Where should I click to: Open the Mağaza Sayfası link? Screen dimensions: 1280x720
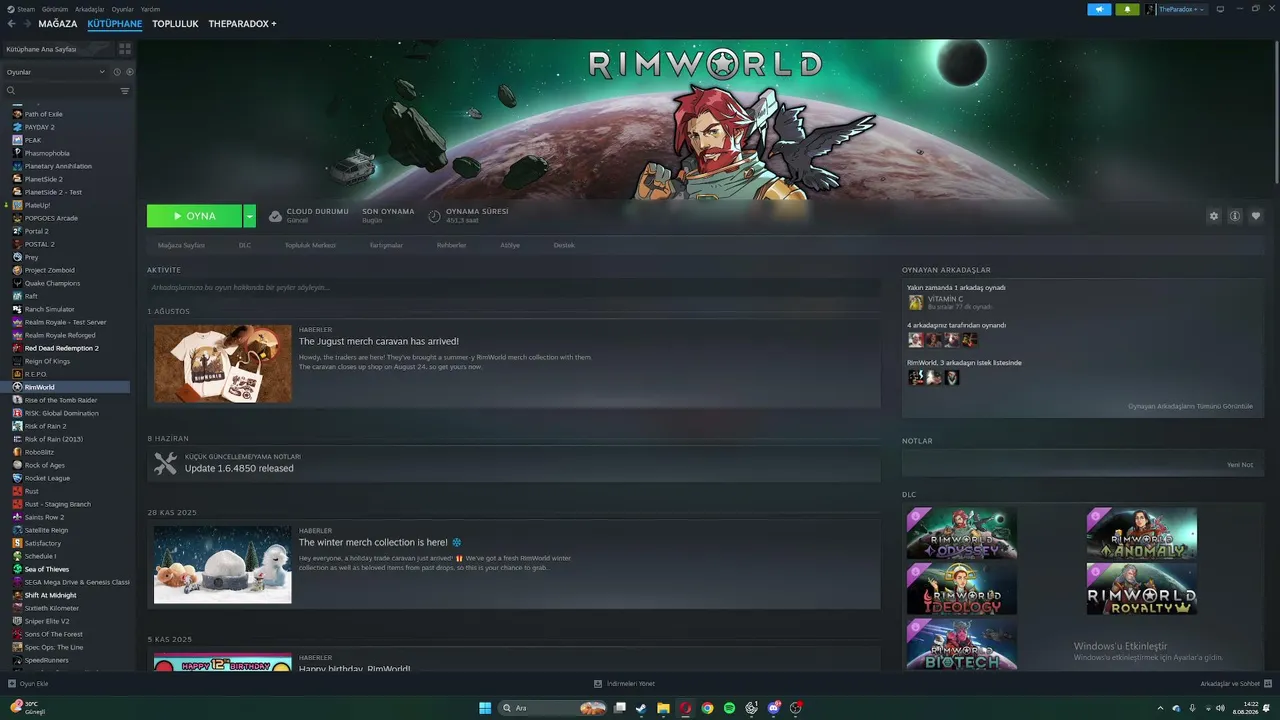181,245
